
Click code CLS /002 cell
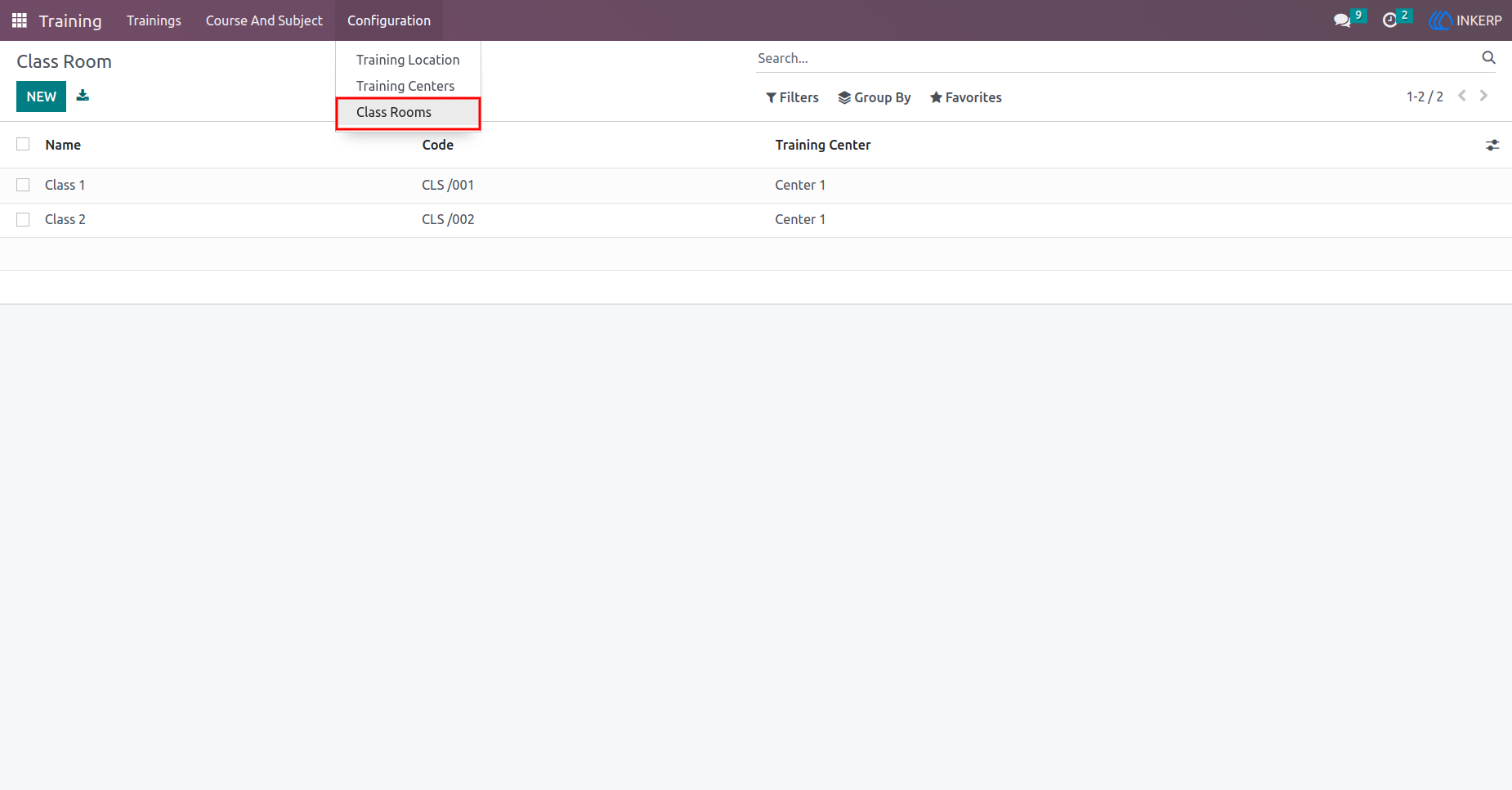448,219
